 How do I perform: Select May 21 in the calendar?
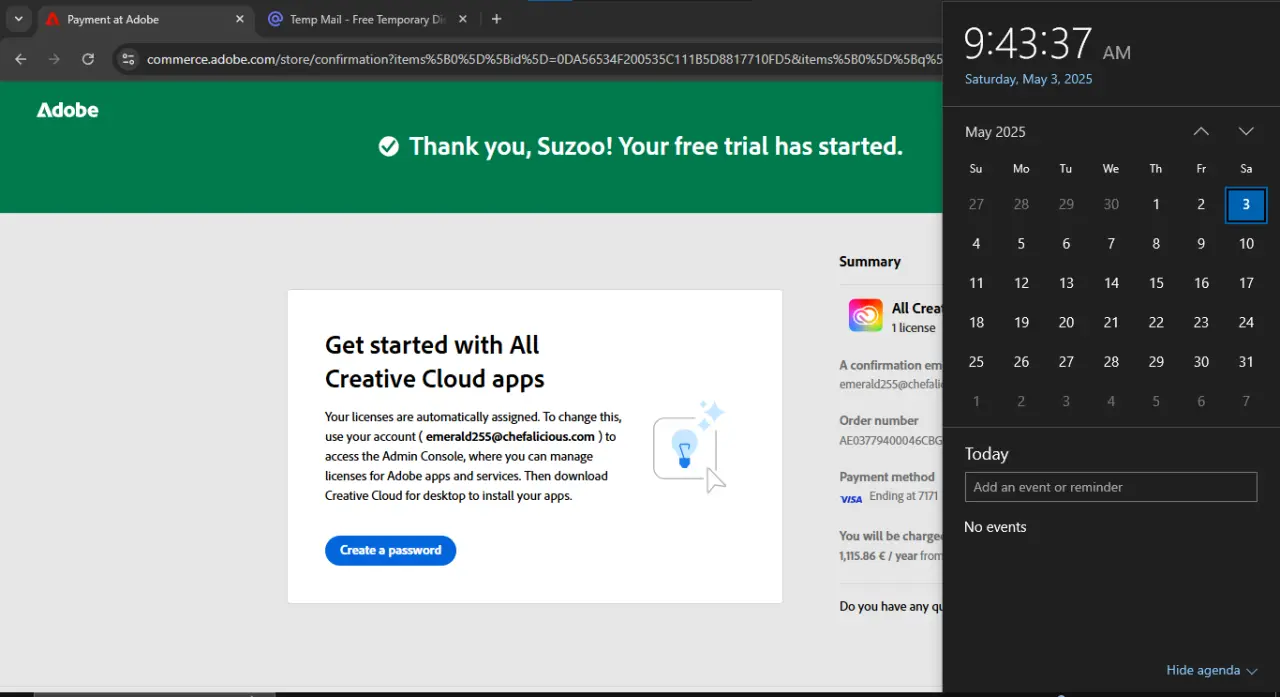point(1111,322)
